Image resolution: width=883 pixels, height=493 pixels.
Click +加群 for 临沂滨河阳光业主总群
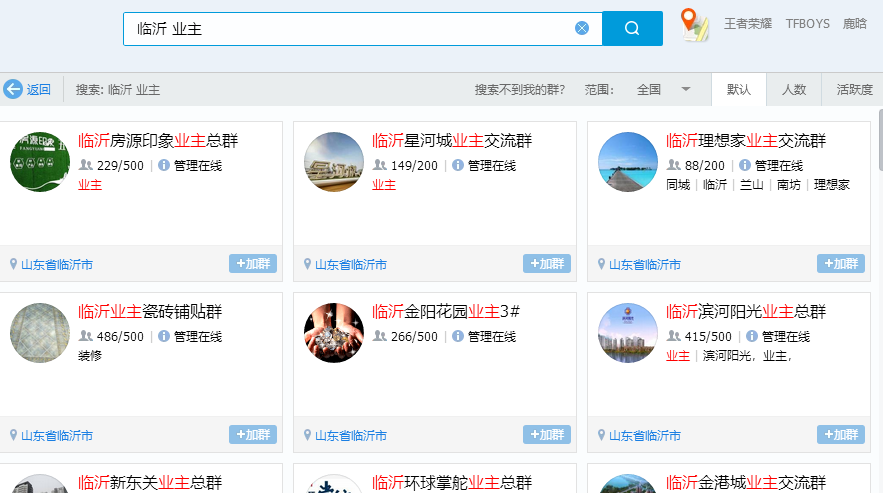841,434
